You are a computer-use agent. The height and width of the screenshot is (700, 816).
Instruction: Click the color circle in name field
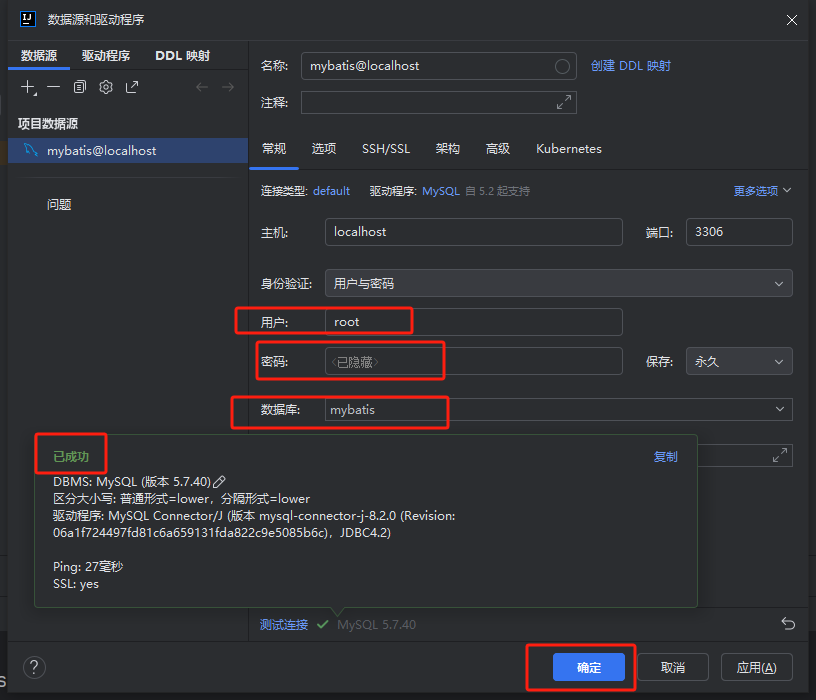coord(562,66)
